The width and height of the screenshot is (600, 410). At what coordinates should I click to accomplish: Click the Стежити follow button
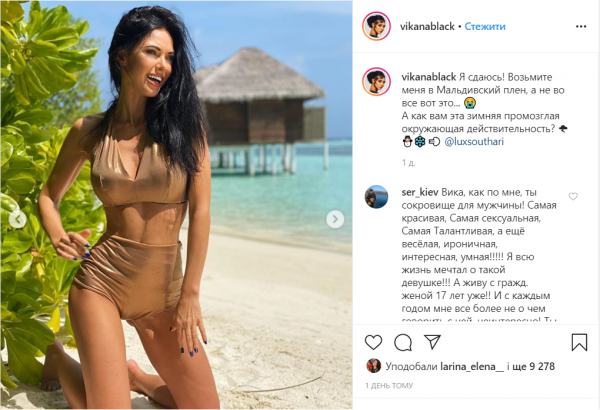click(485, 26)
